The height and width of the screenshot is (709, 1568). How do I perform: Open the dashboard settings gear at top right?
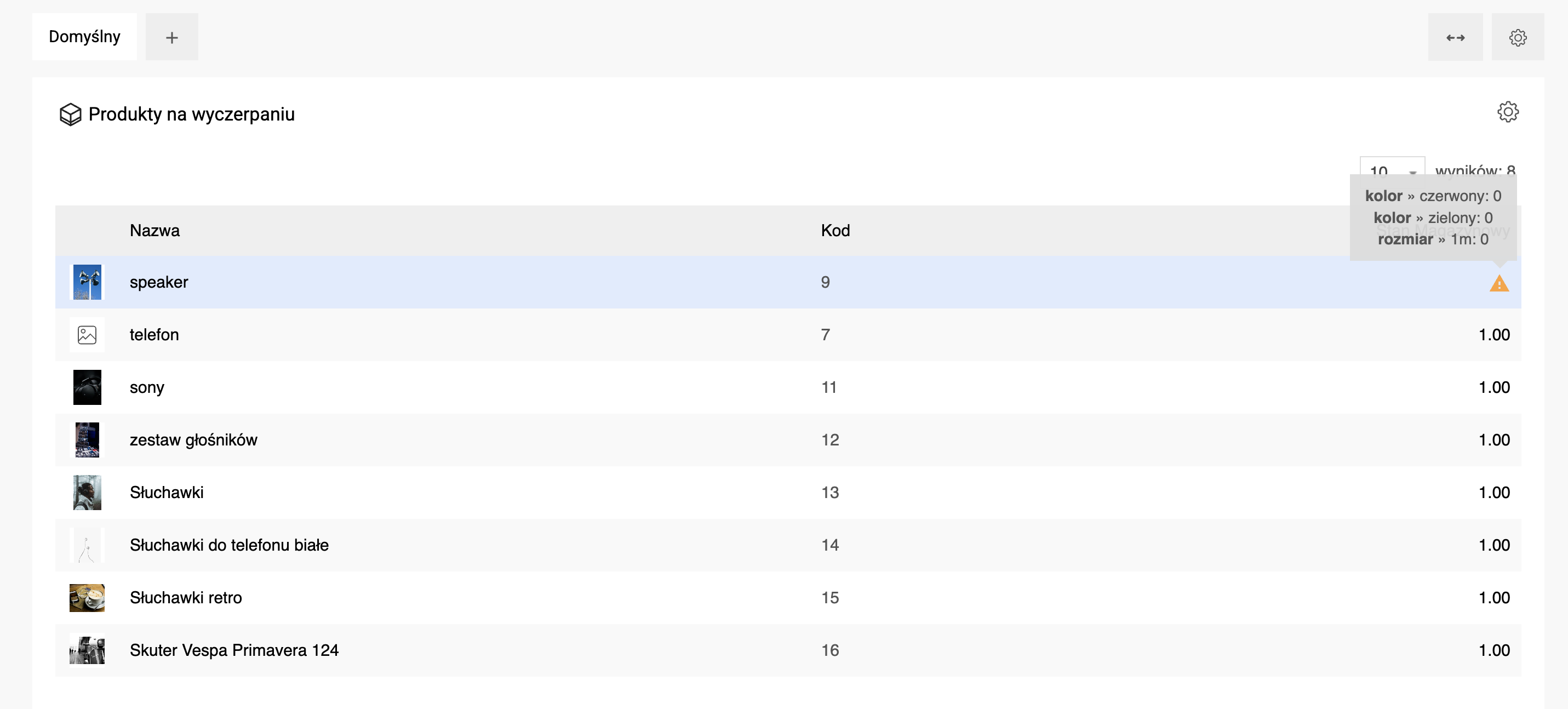pyautogui.click(x=1517, y=37)
